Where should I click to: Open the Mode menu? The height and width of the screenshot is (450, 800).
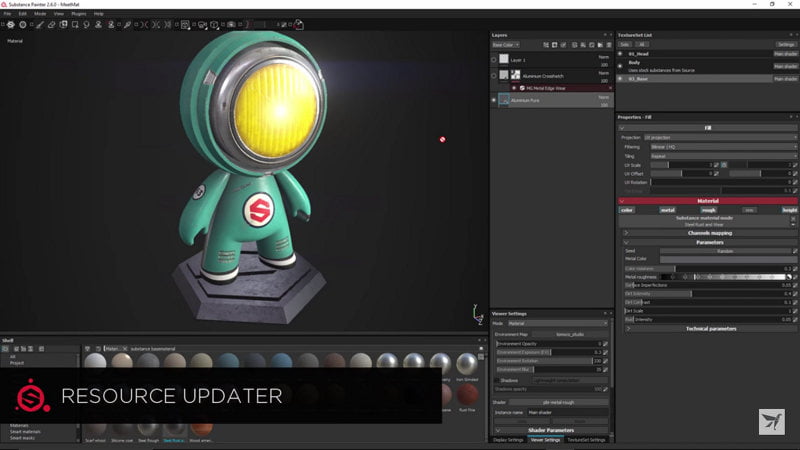40,14
